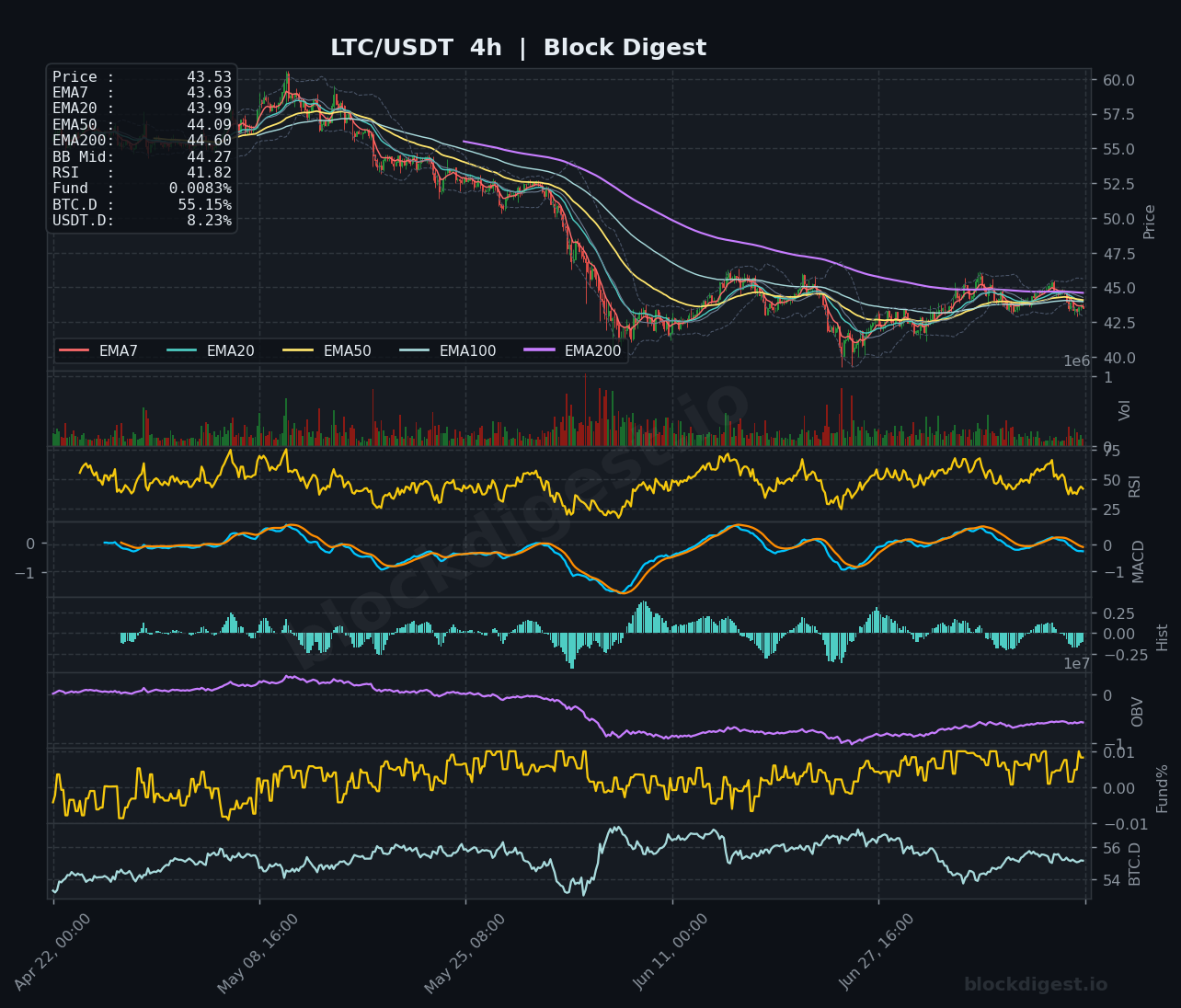This screenshot has height=1008, width=1181.
Task: Select the RSI value 41.82
Action: (209, 173)
